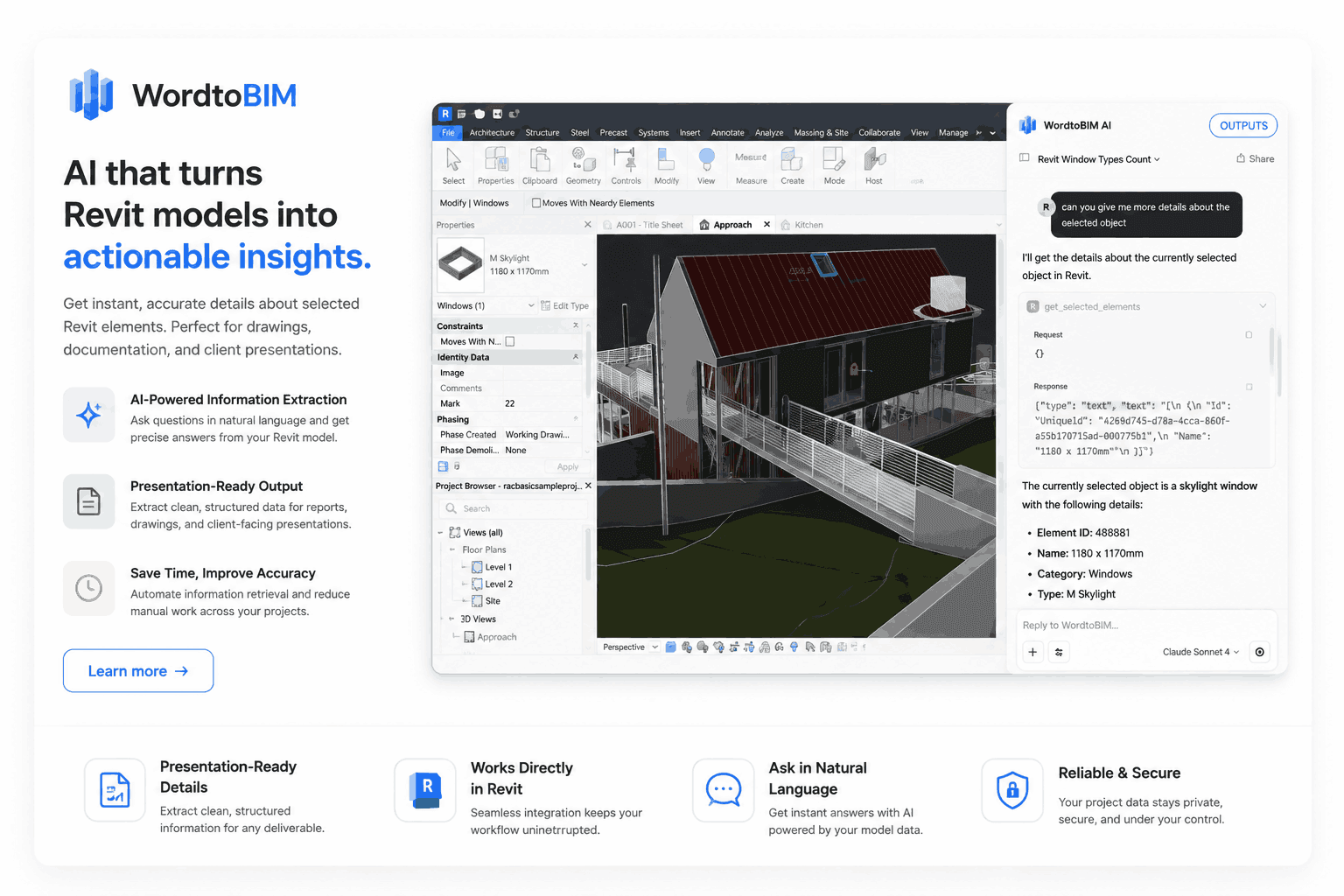Switch to the Massing & Site tab
The height and width of the screenshot is (896, 1344).
[x=821, y=133]
